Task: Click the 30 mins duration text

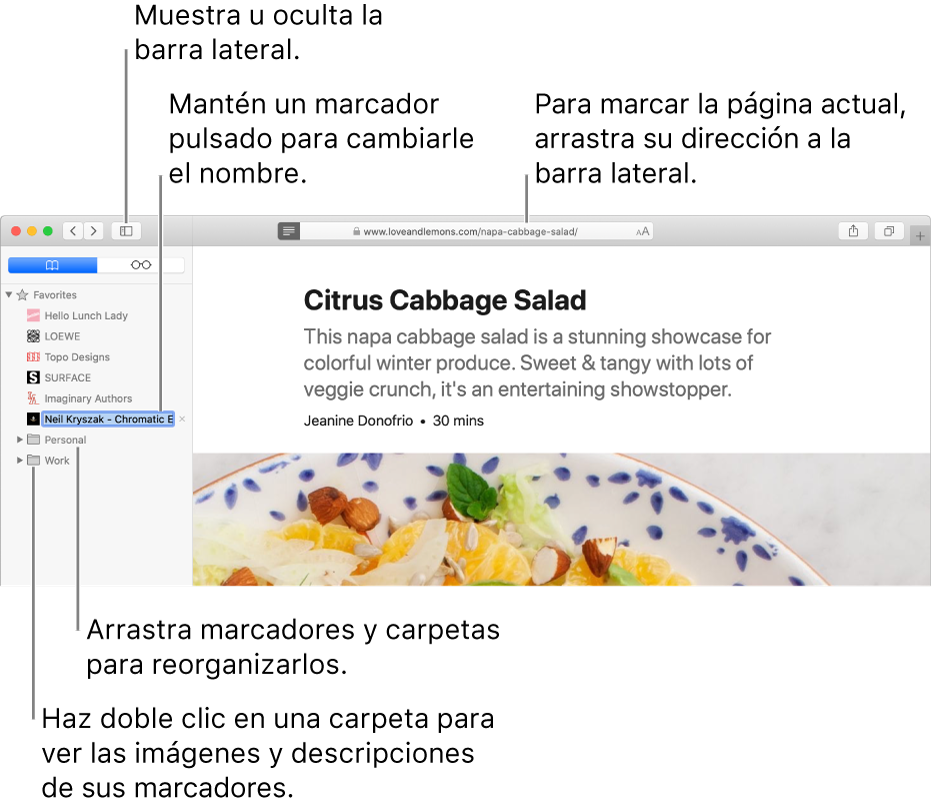Action: click(x=458, y=421)
